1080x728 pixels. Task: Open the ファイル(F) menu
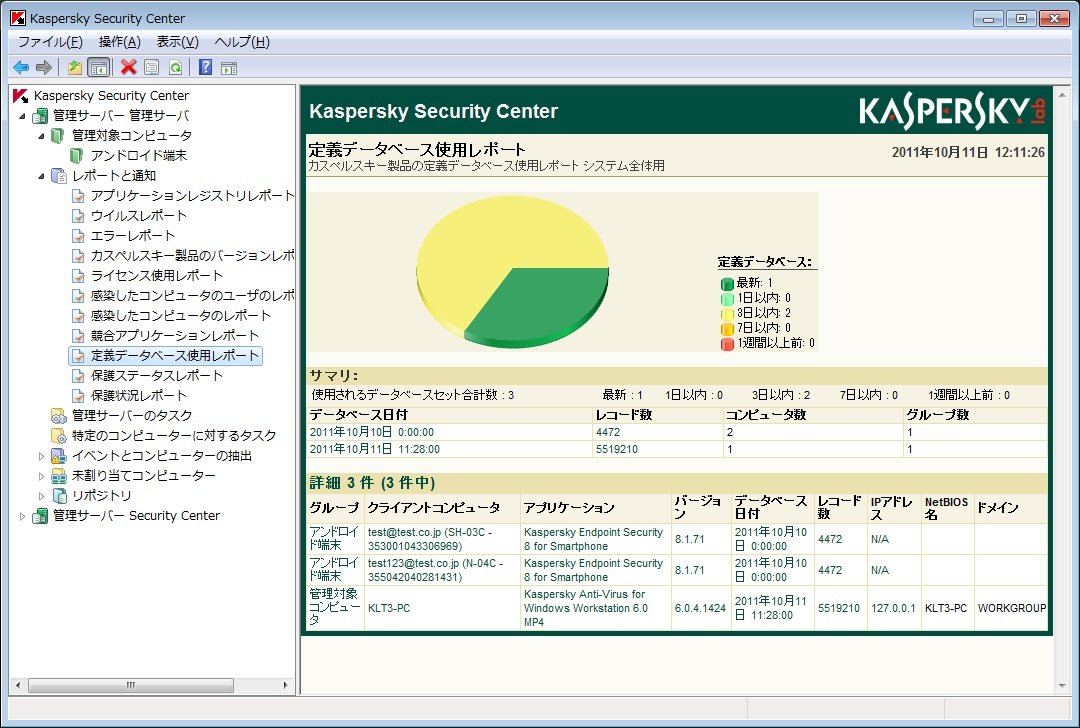pos(50,42)
